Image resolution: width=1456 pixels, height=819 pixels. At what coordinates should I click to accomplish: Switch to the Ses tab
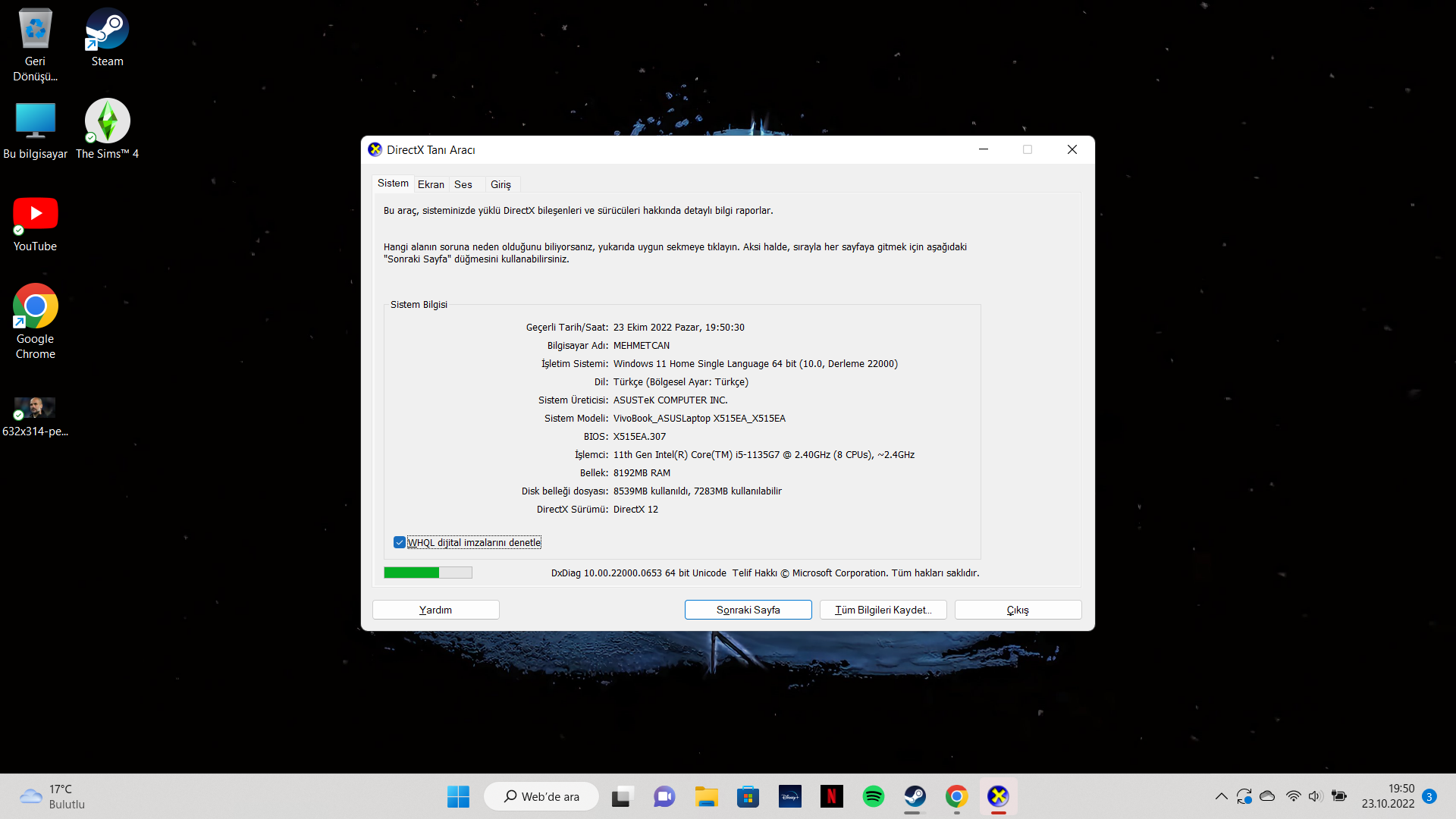[463, 184]
